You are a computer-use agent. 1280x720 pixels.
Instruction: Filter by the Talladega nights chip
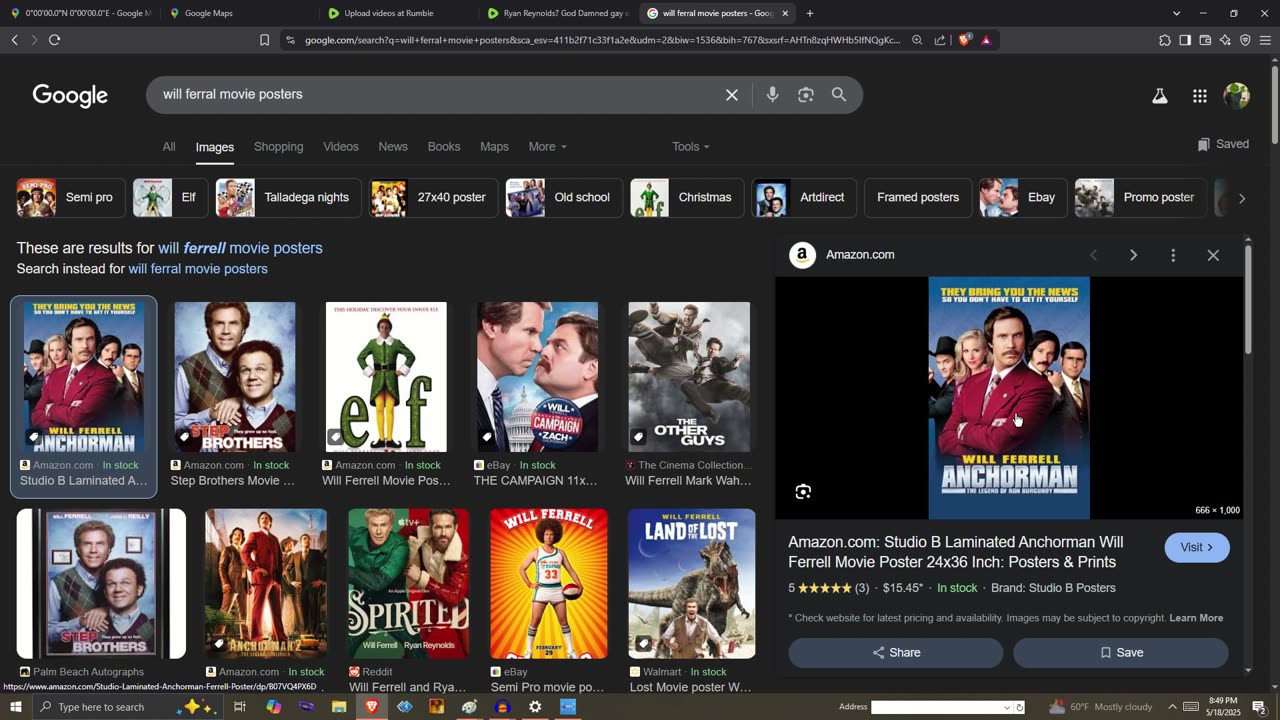(289, 198)
